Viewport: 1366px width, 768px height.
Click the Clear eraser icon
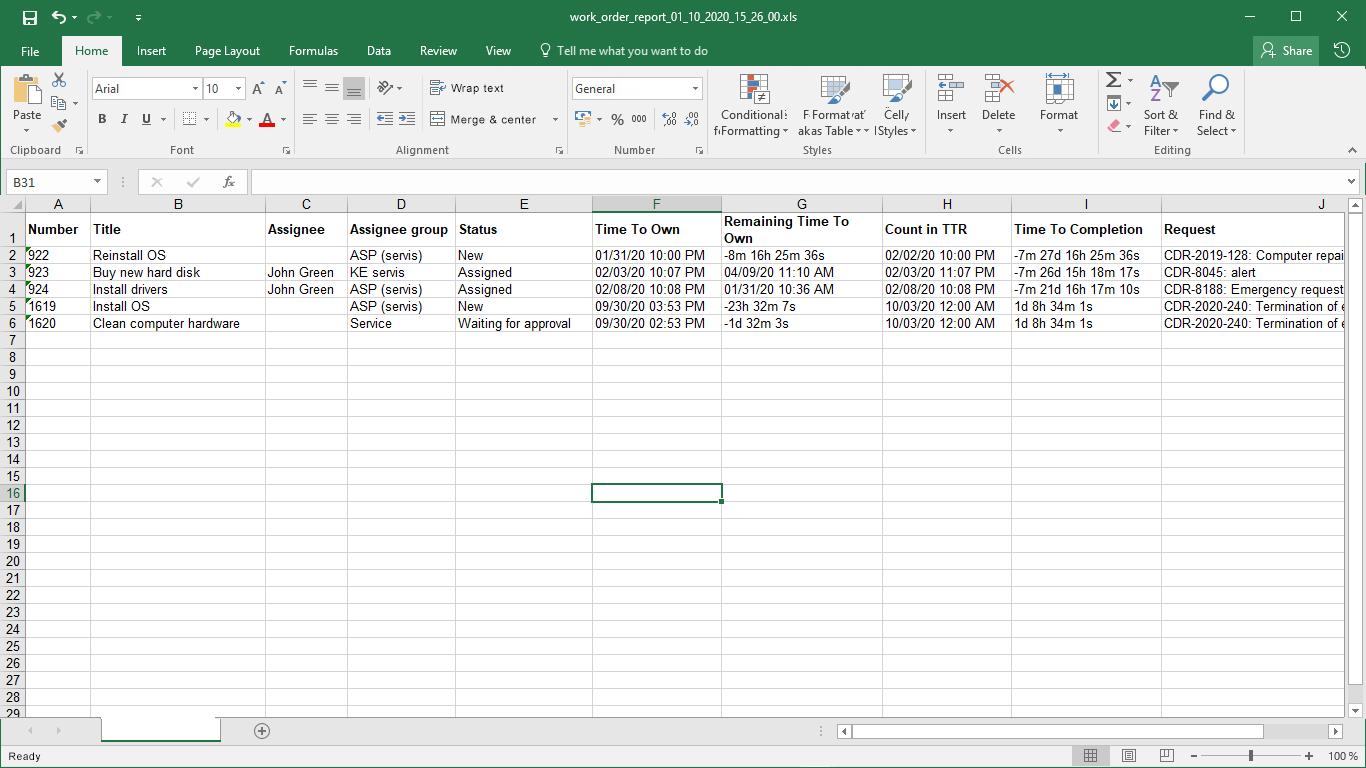tap(1113, 126)
